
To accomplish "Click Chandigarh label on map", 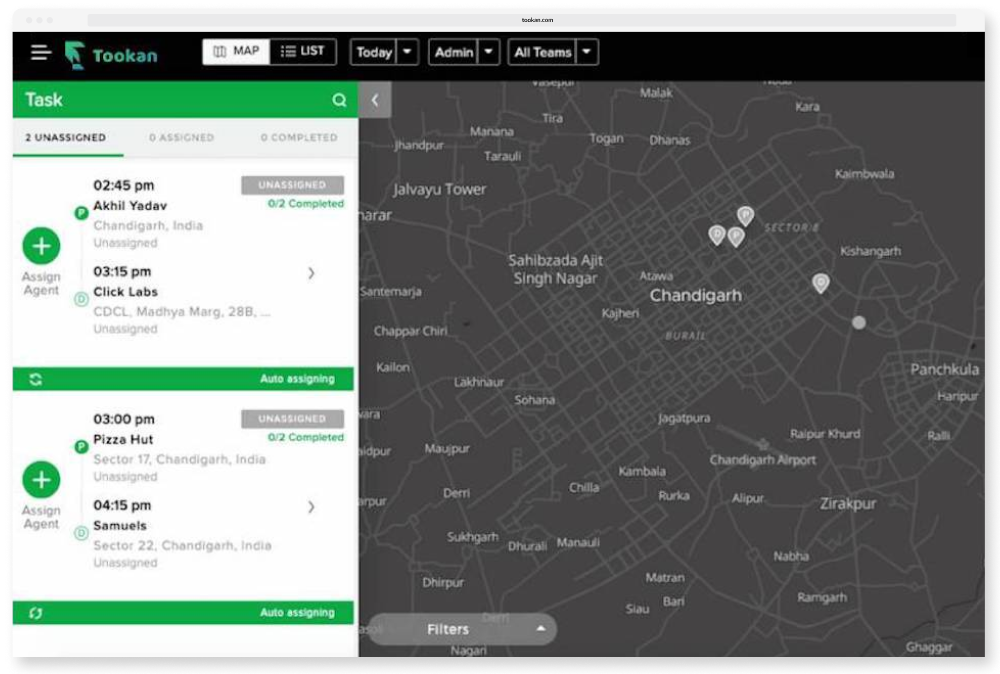I will tap(696, 296).
